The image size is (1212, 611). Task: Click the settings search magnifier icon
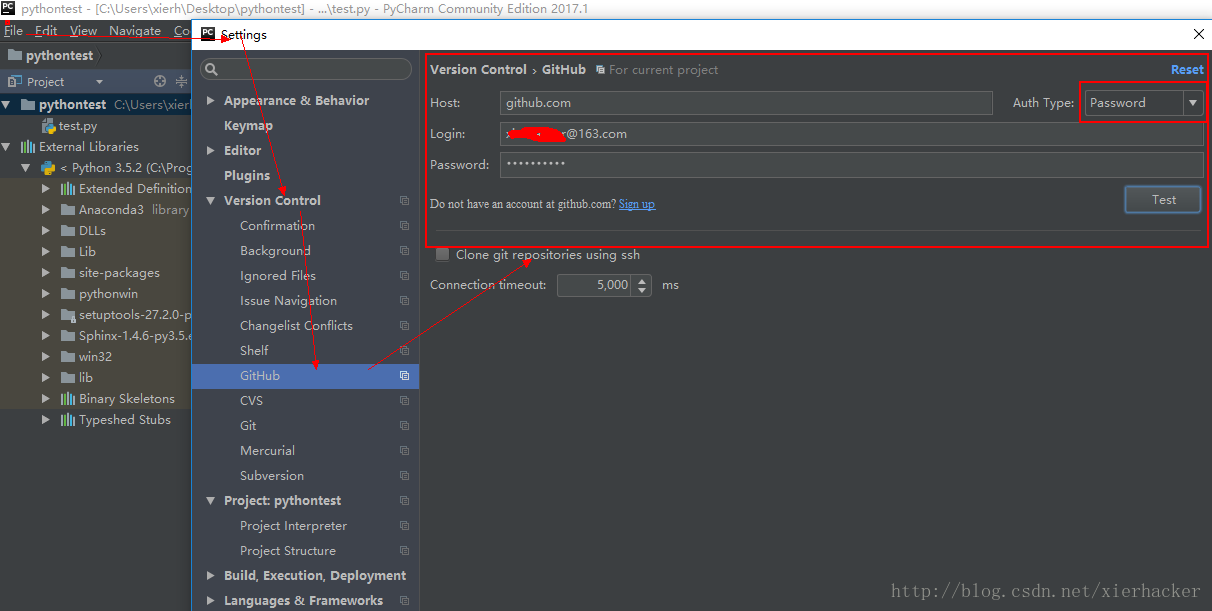click(x=210, y=70)
